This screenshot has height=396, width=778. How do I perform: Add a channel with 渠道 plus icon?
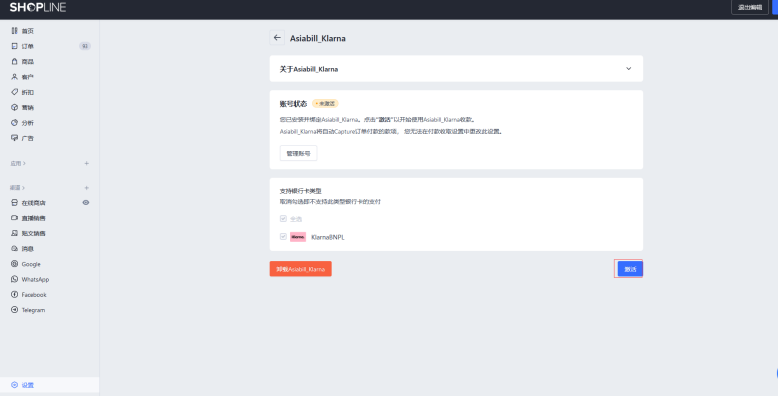(86, 188)
